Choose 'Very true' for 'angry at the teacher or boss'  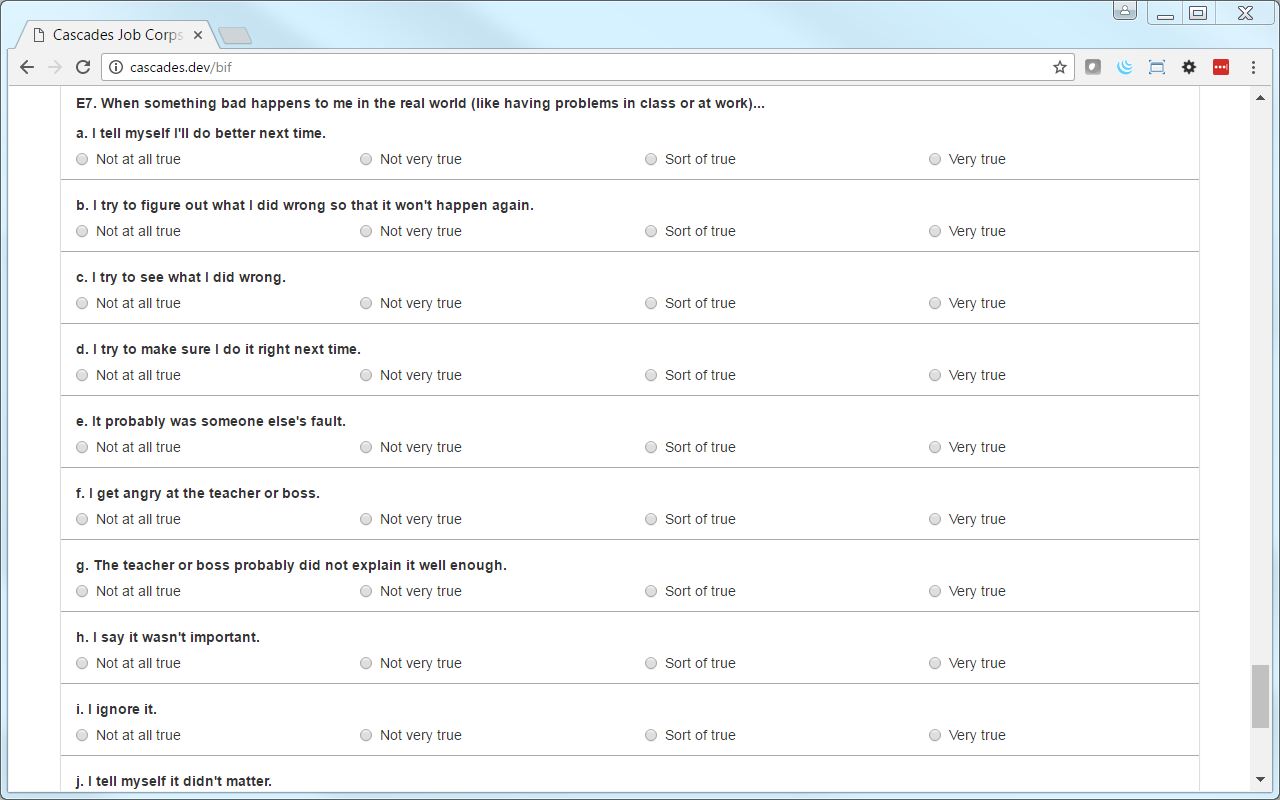pos(935,519)
